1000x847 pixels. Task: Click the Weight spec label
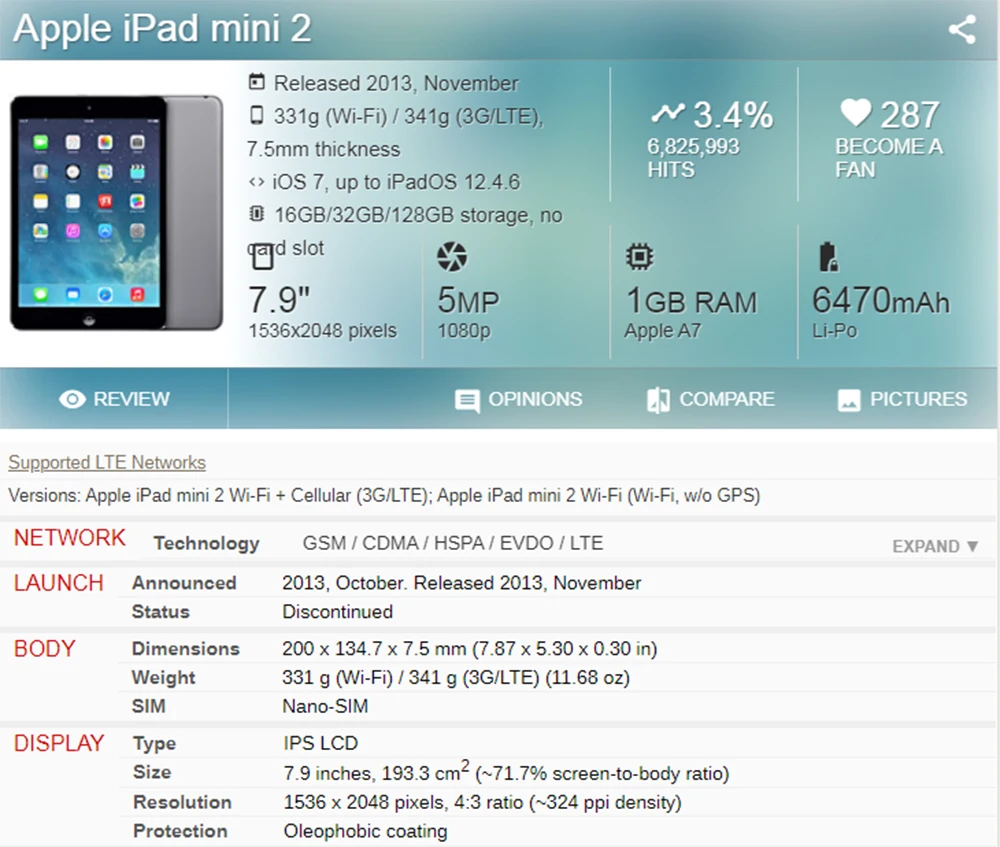tap(163, 677)
